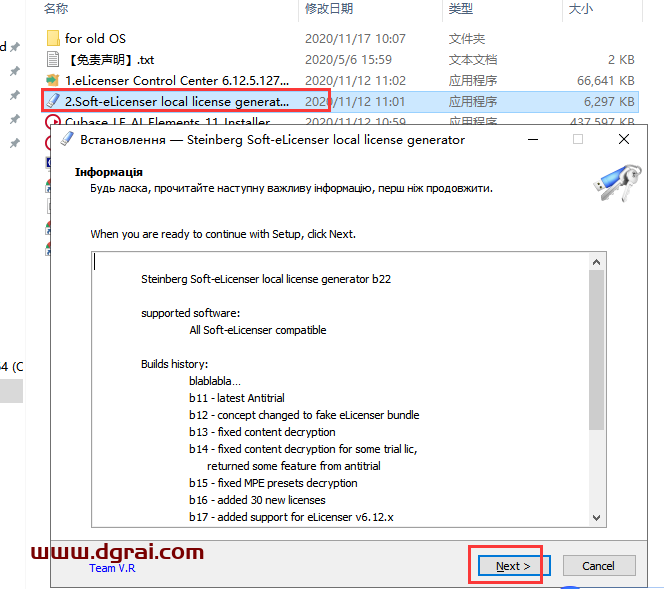664x589 pixels.
Task: Click the '2020/11/17 10:07' date cell
Action: point(355,39)
